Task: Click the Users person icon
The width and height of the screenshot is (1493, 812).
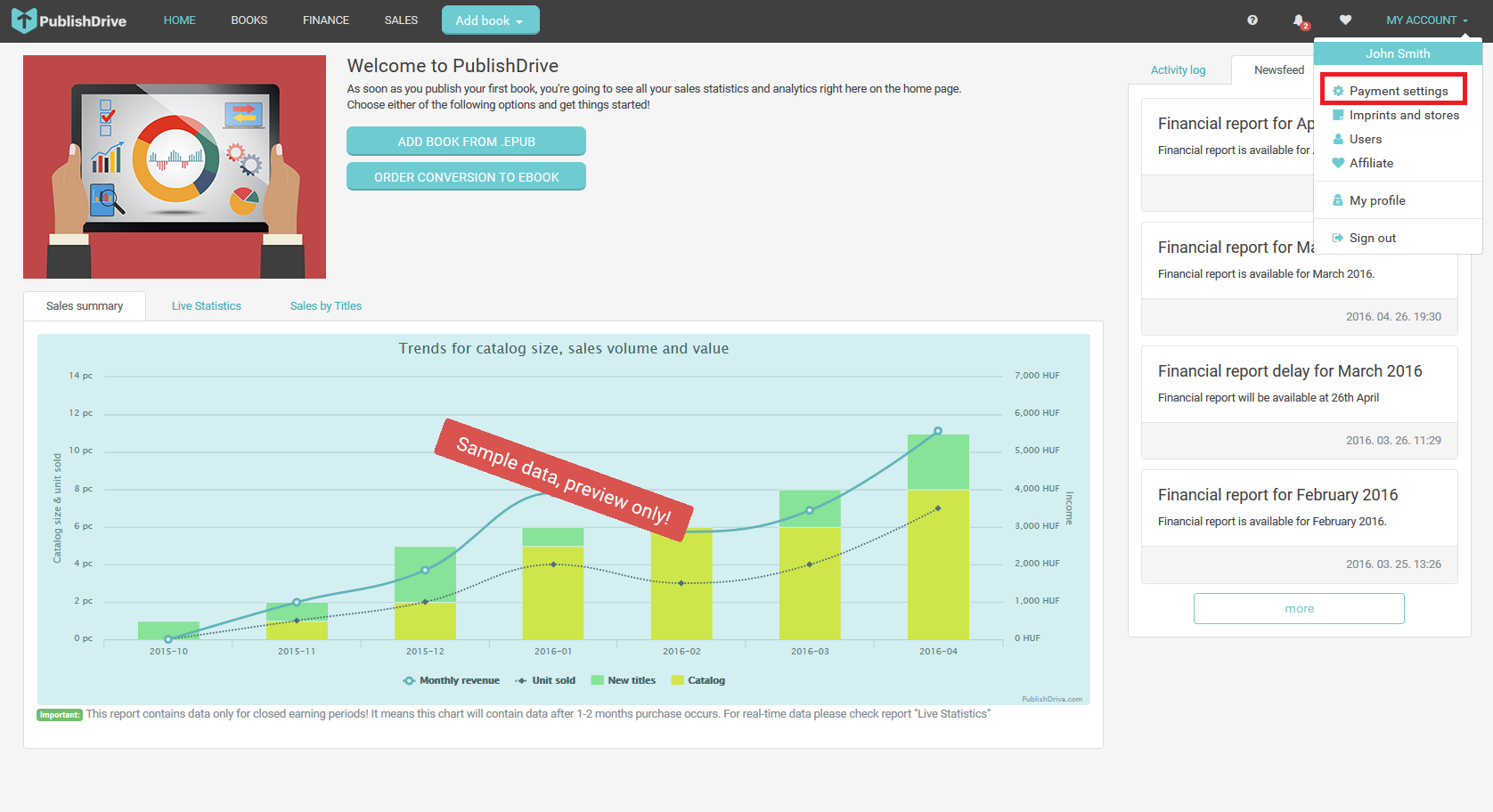Action: point(1338,139)
